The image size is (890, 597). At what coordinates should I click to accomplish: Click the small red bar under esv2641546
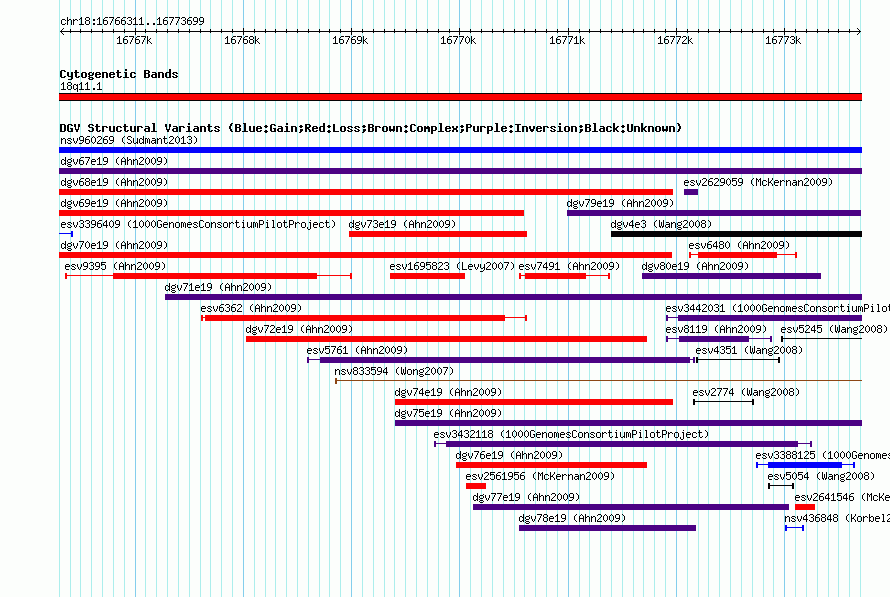coord(805,507)
